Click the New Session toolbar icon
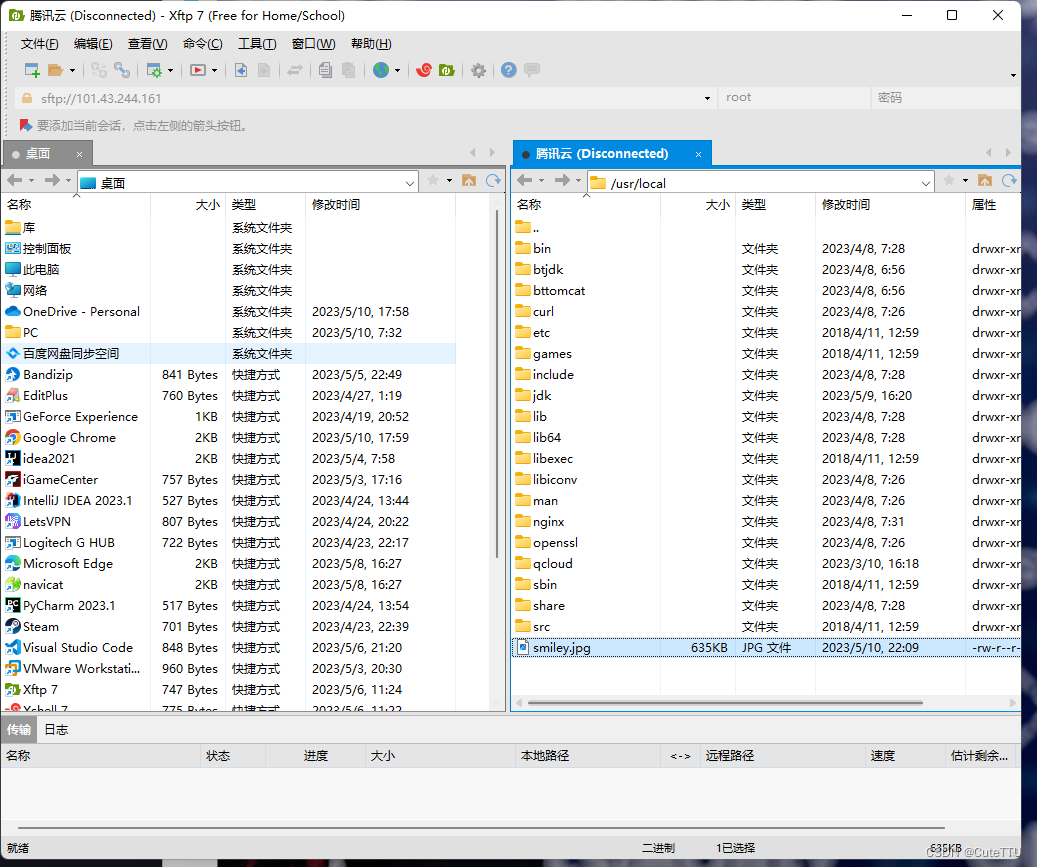 click(32, 70)
